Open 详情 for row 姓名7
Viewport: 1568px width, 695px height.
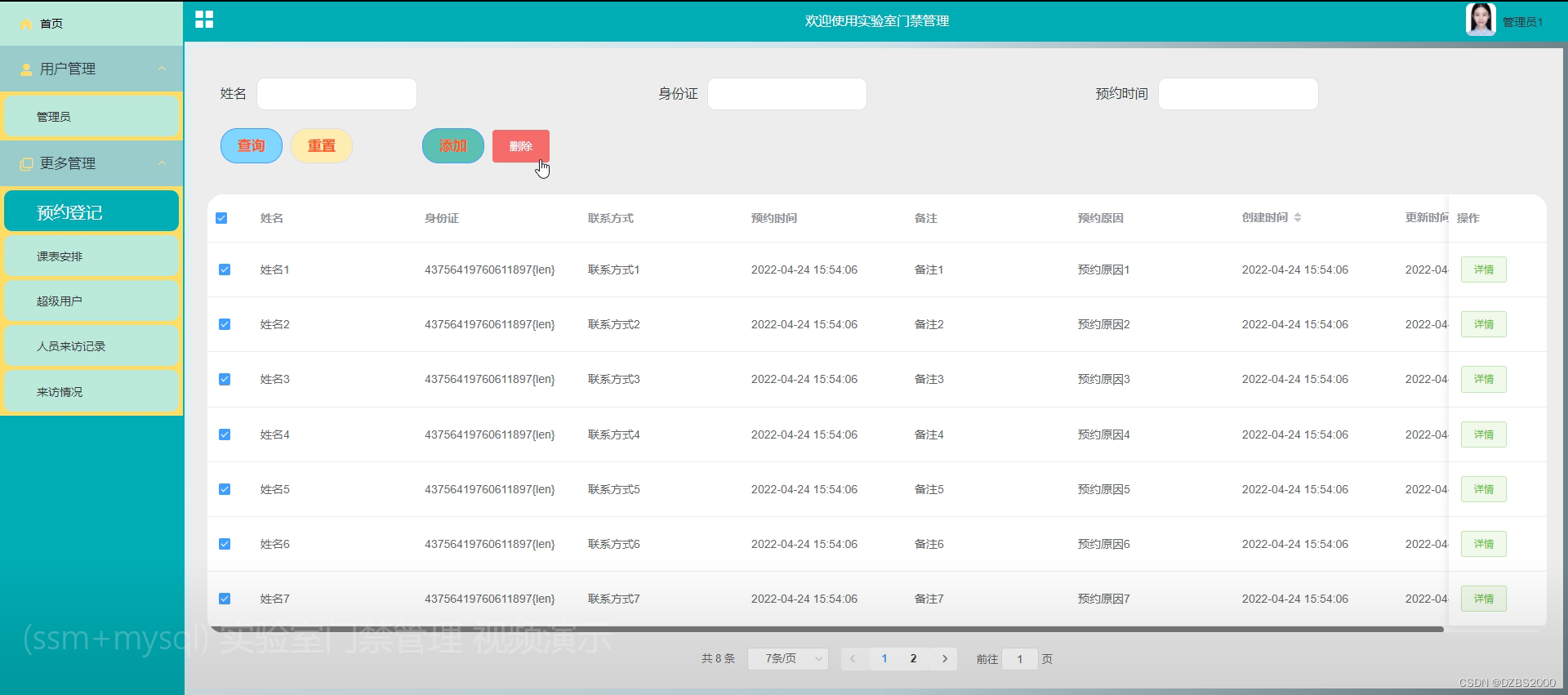coord(1484,599)
